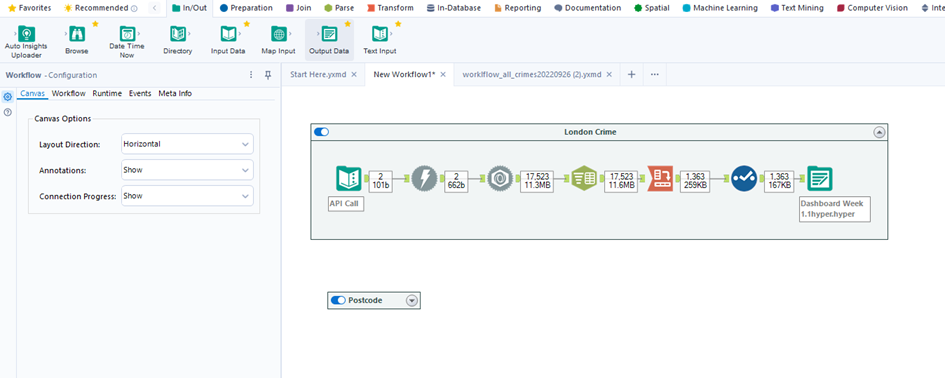Open the Join tool category
The height and width of the screenshot is (378, 945).
[298, 8]
